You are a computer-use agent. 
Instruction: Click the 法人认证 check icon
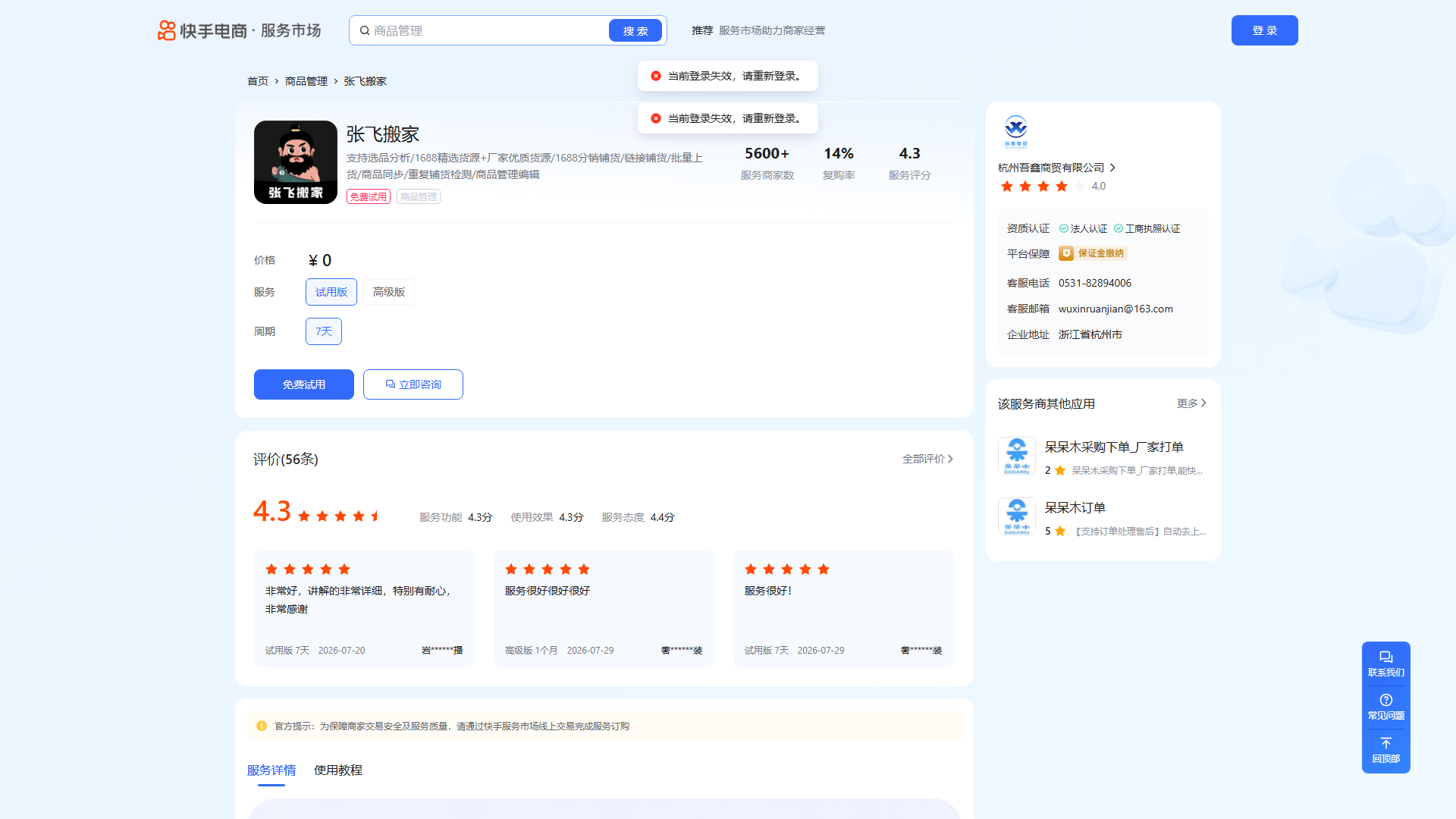(x=1064, y=228)
